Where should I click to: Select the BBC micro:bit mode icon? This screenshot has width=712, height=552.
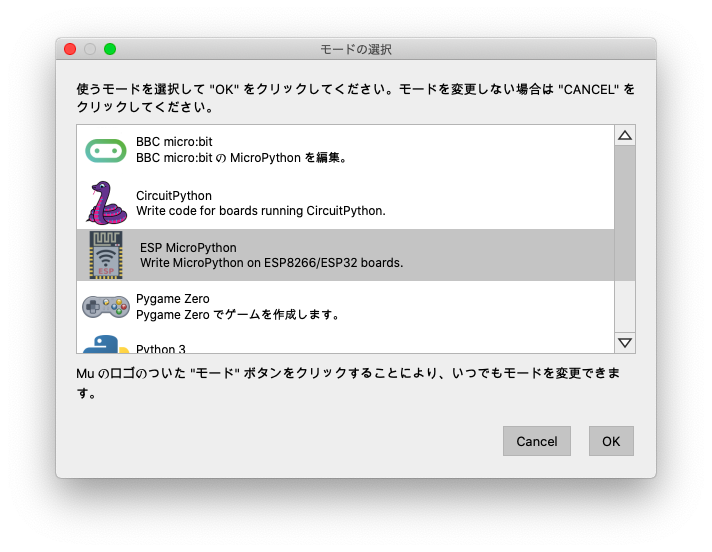(106, 150)
